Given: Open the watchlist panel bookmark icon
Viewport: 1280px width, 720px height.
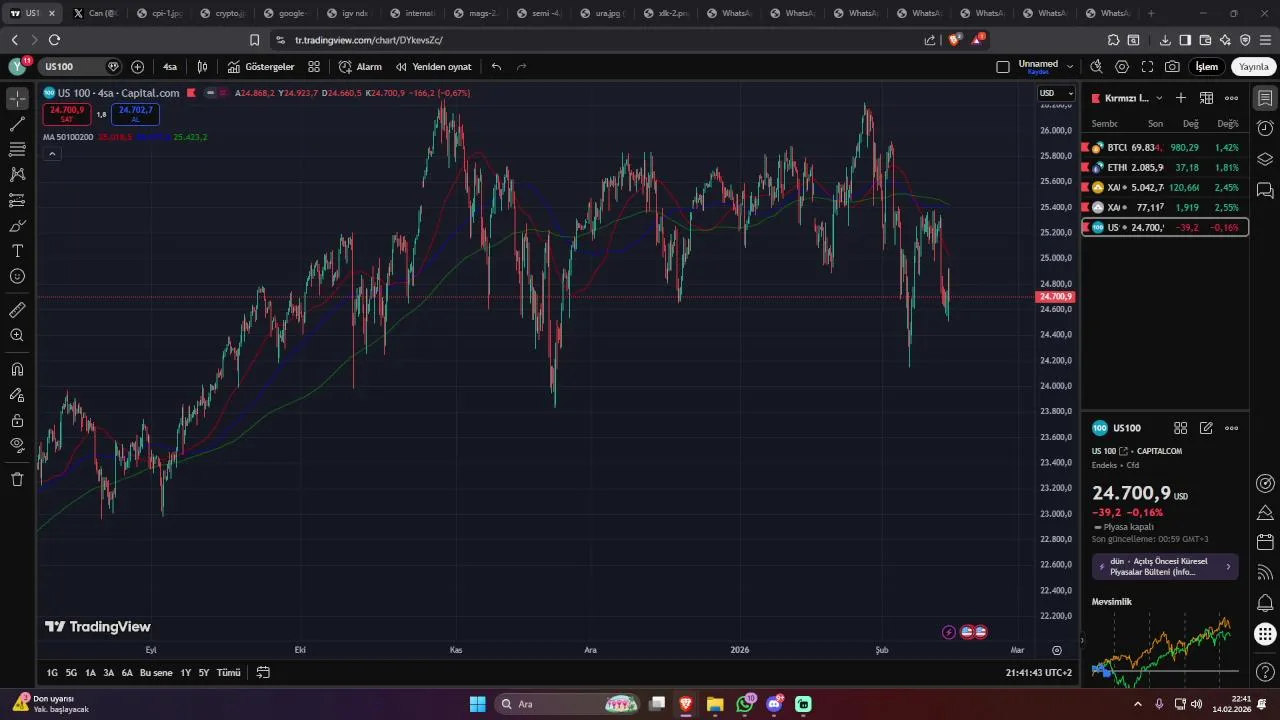Looking at the screenshot, I should 1265,98.
